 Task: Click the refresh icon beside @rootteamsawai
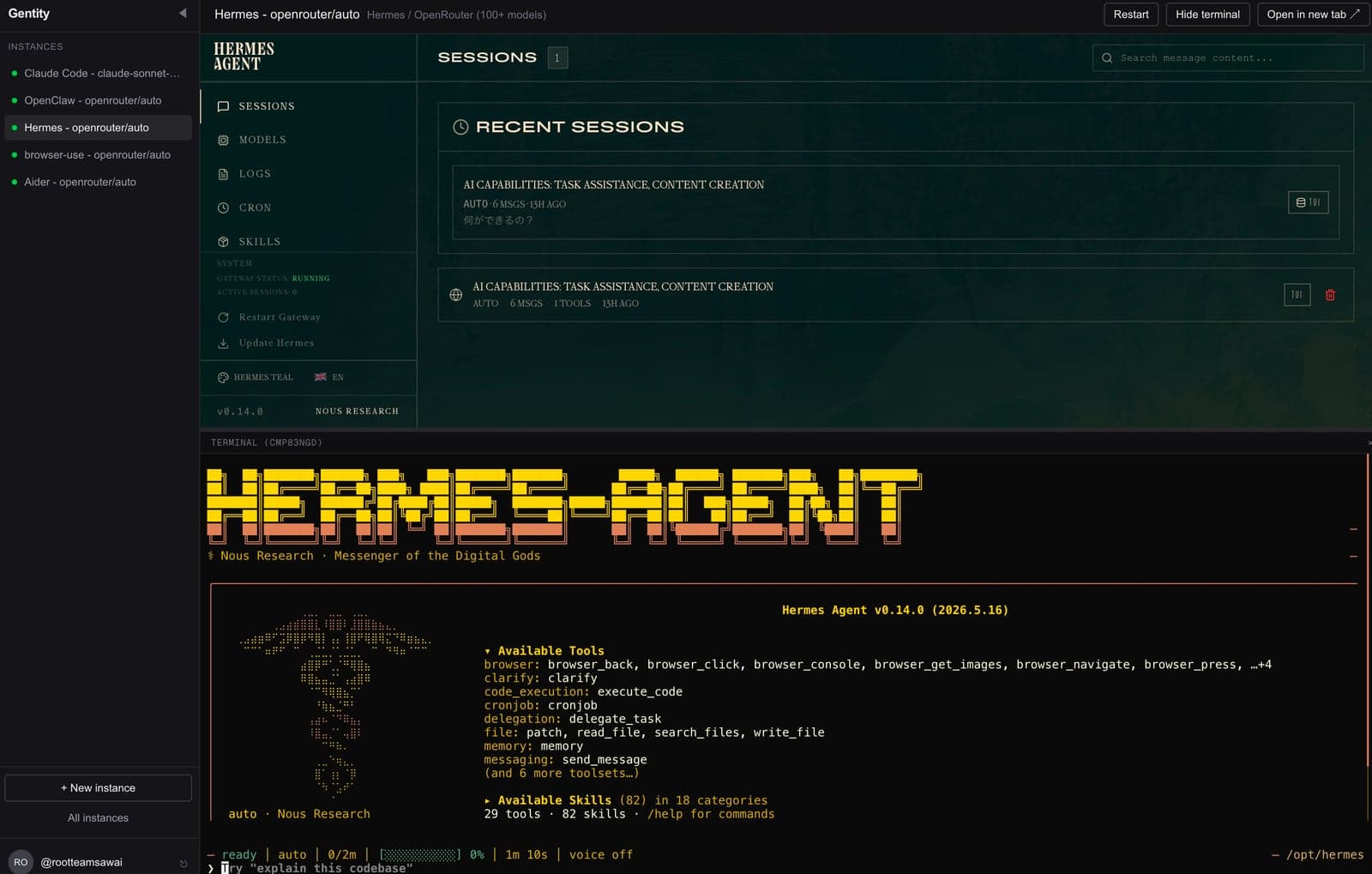(x=184, y=863)
